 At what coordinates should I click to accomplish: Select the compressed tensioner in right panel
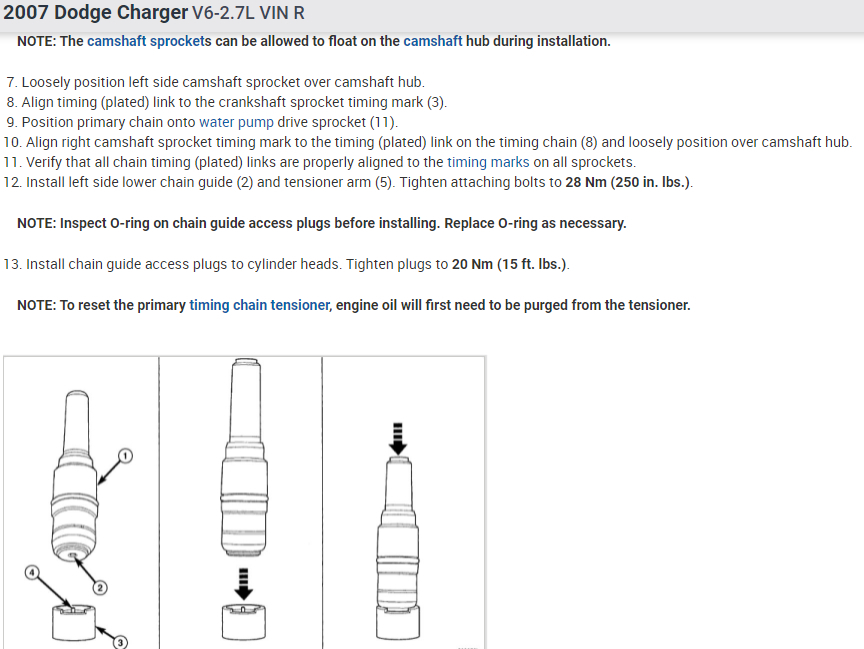pos(398,540)
